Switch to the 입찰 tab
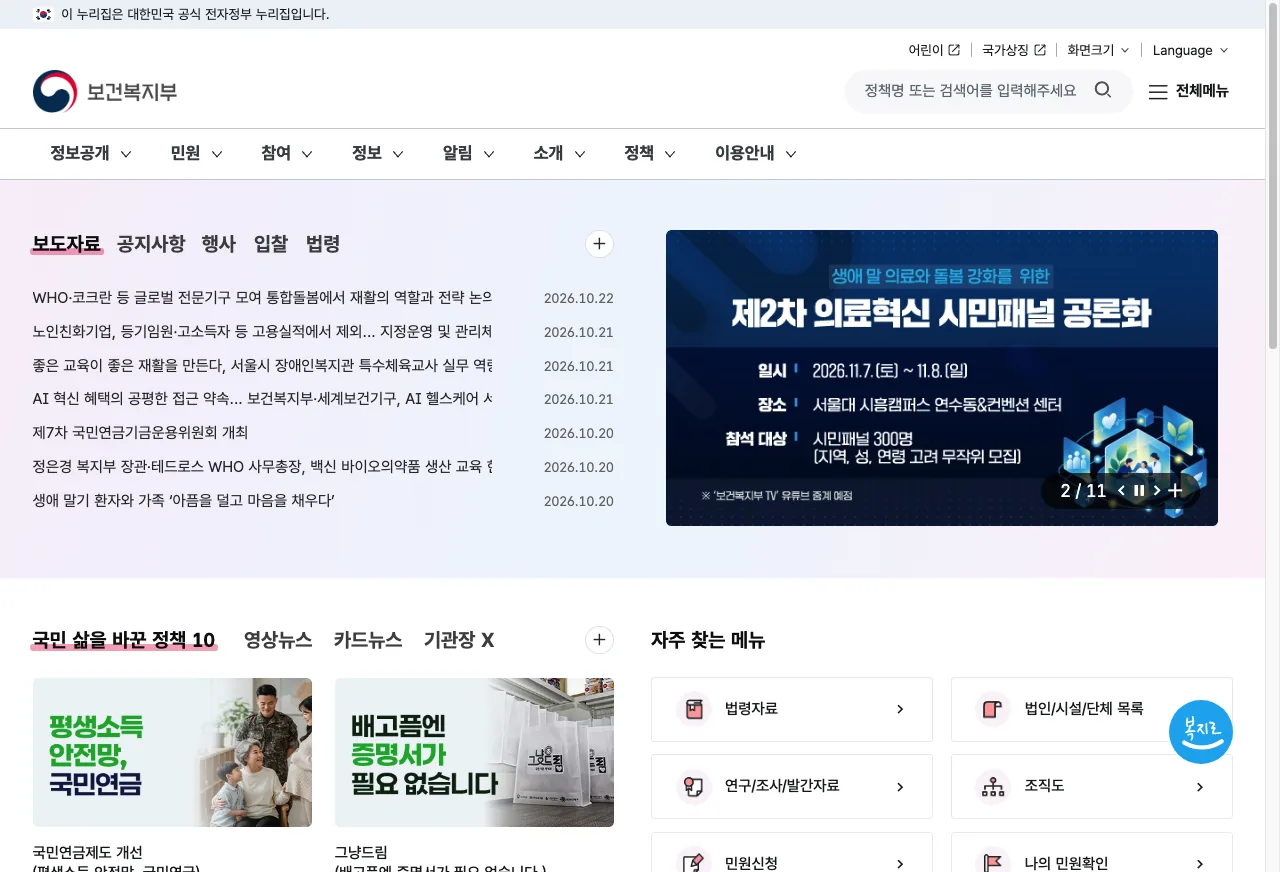The width and height of the screenshot is (1280, 872). pyautogui.click(x=271, y=243)
